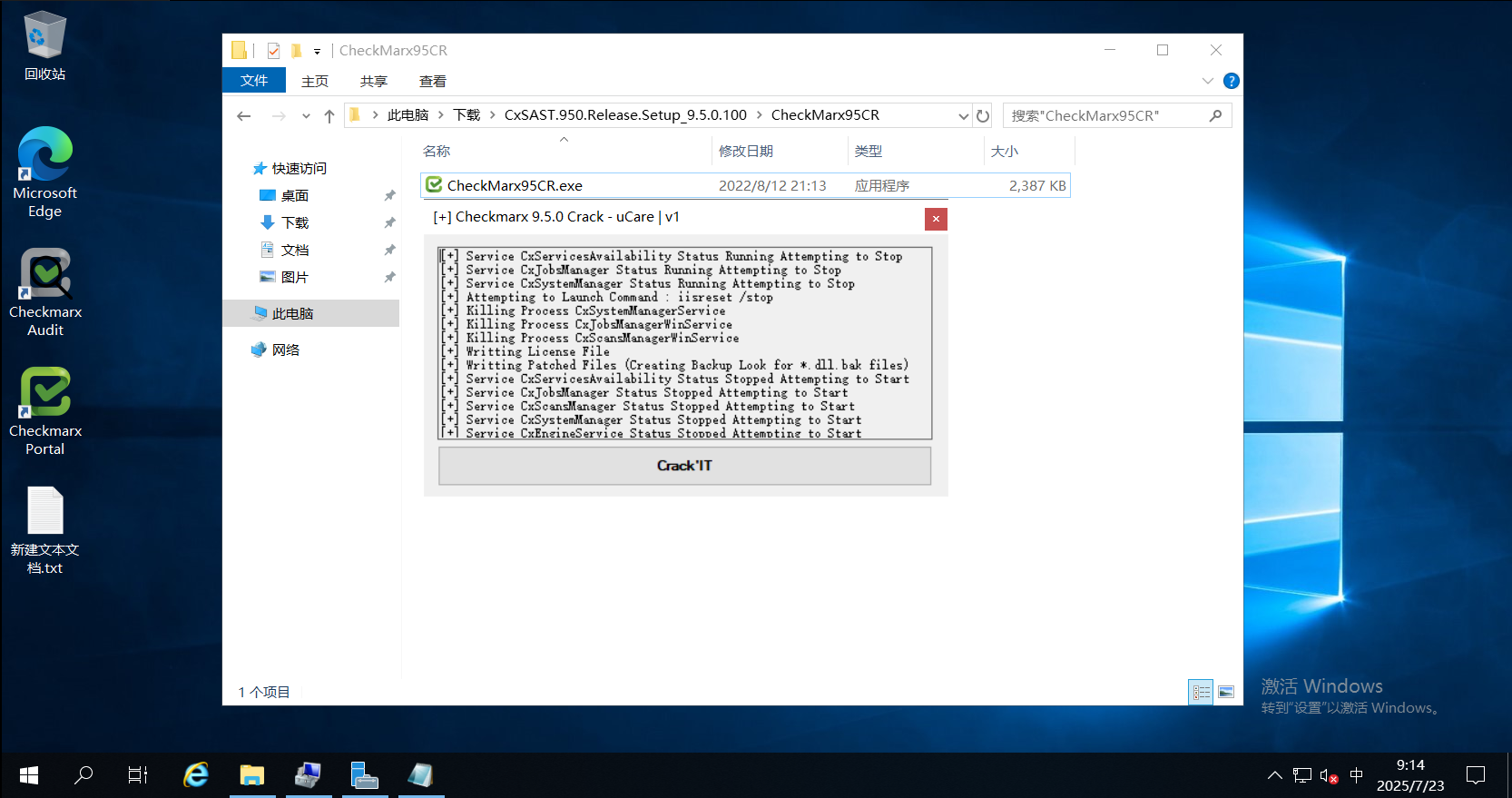The height and width of the screenshot is (798, 1512).
Task: Click the Windows Start button
Action: pos(28,775)
